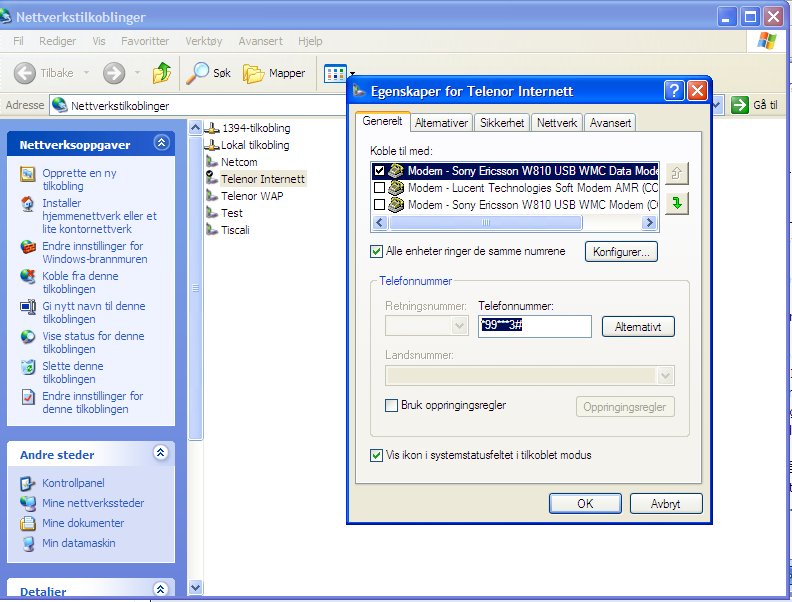Click the connection list scroll-down arrow
The width and height of the screenshot is (792, 602).
(195, 587)
